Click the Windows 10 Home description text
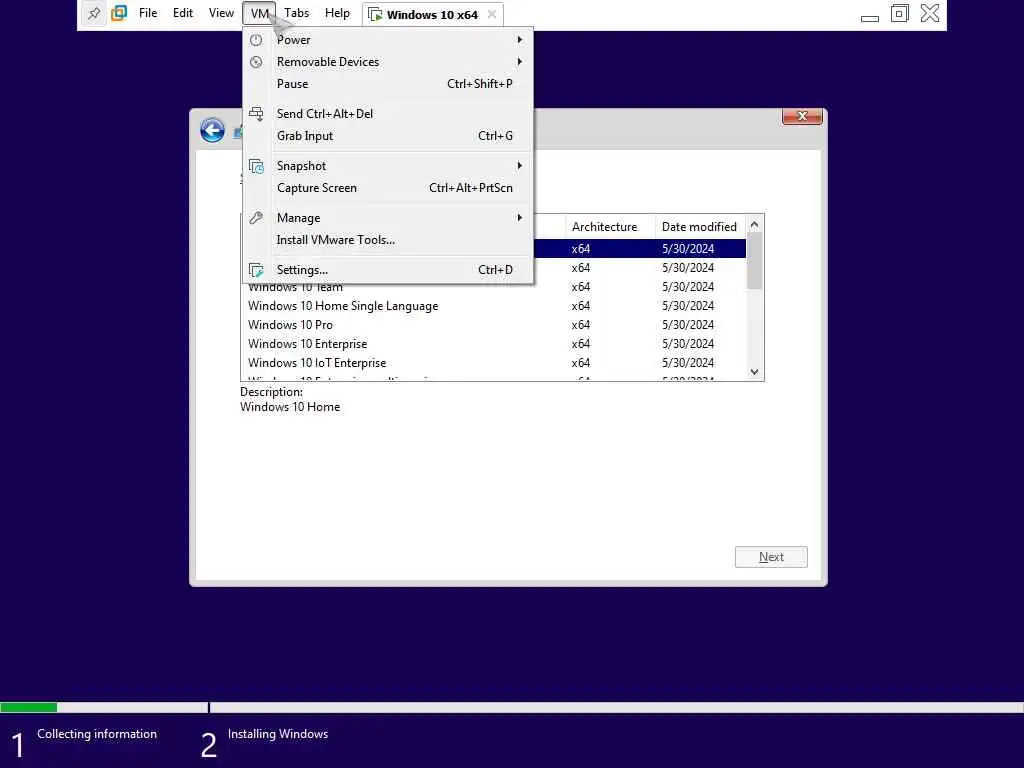The image size is (1024, 768). [x=290, y=407]
